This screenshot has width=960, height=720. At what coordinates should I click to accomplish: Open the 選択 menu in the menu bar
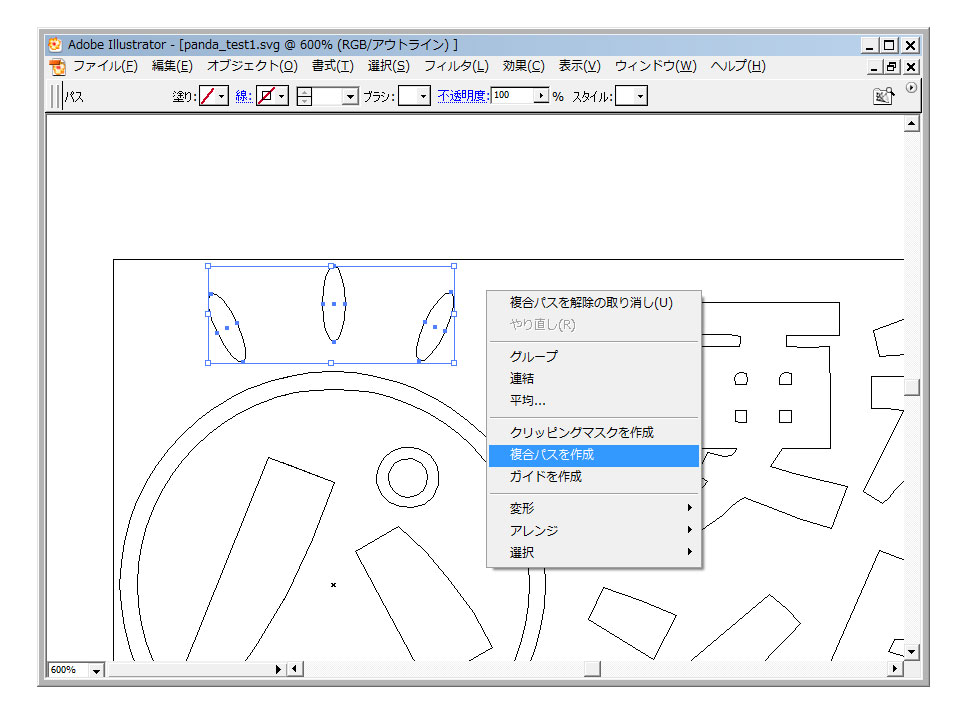click(389, 66)
